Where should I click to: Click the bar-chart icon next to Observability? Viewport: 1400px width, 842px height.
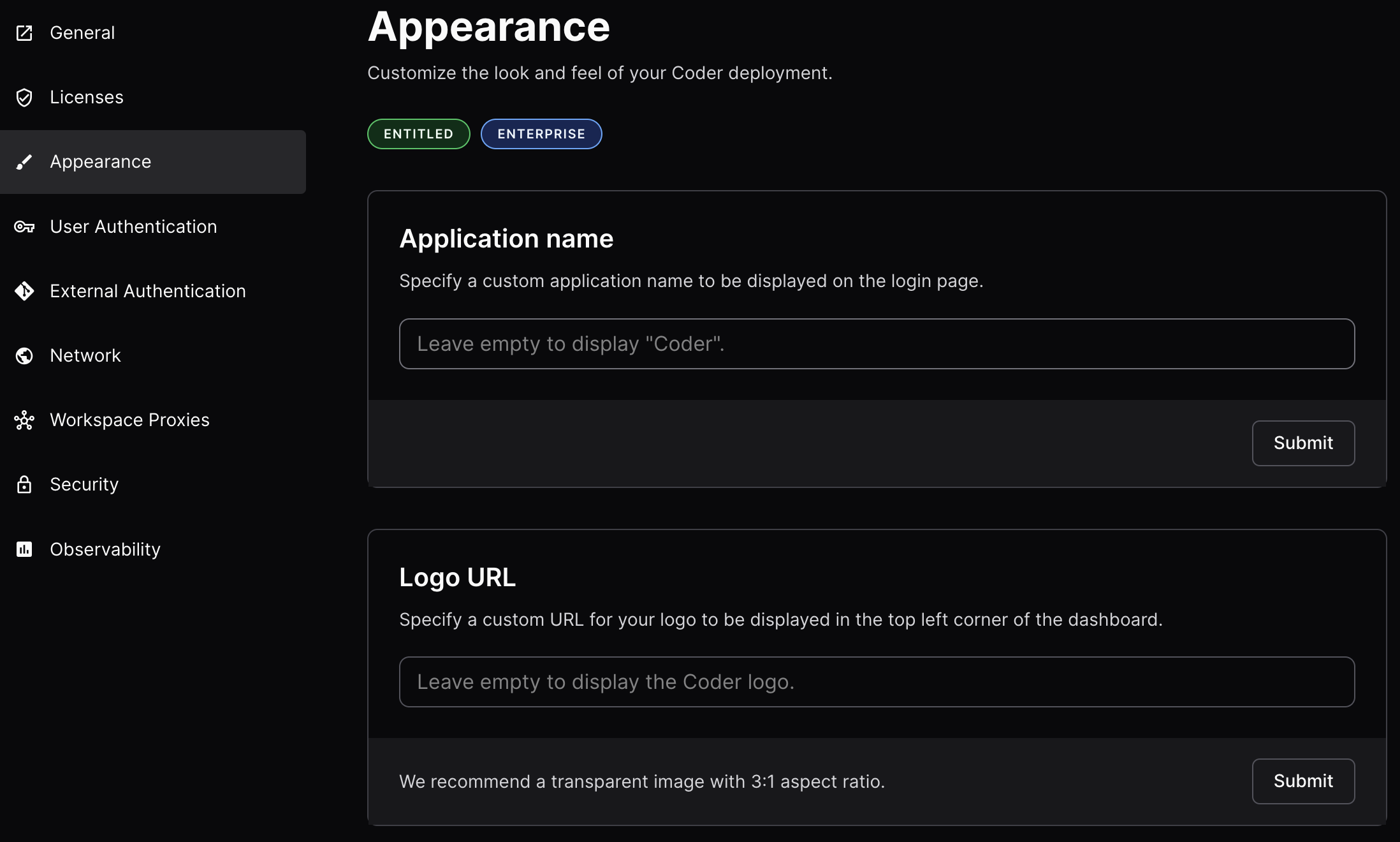pyautogui.click(x=24, y=549)
